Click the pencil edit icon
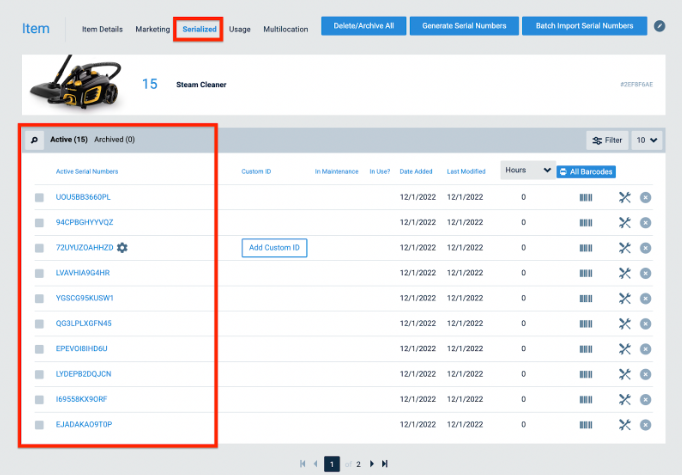Image resolution: width=682 pixels, height=475 pixels. pos(659,26)
